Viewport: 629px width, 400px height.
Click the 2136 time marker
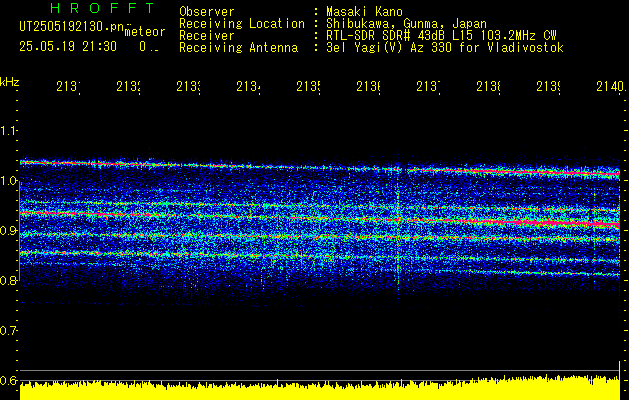pos(369,87)
